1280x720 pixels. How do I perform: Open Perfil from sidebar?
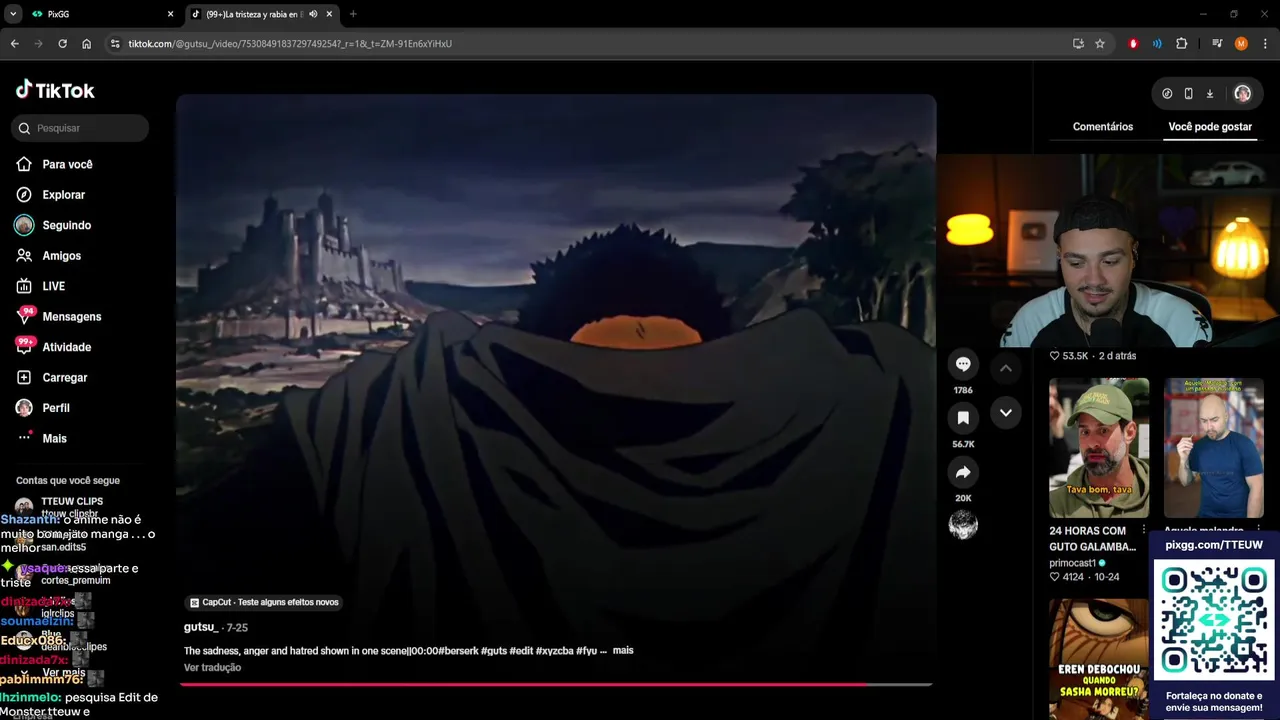(x=43, y=408)
